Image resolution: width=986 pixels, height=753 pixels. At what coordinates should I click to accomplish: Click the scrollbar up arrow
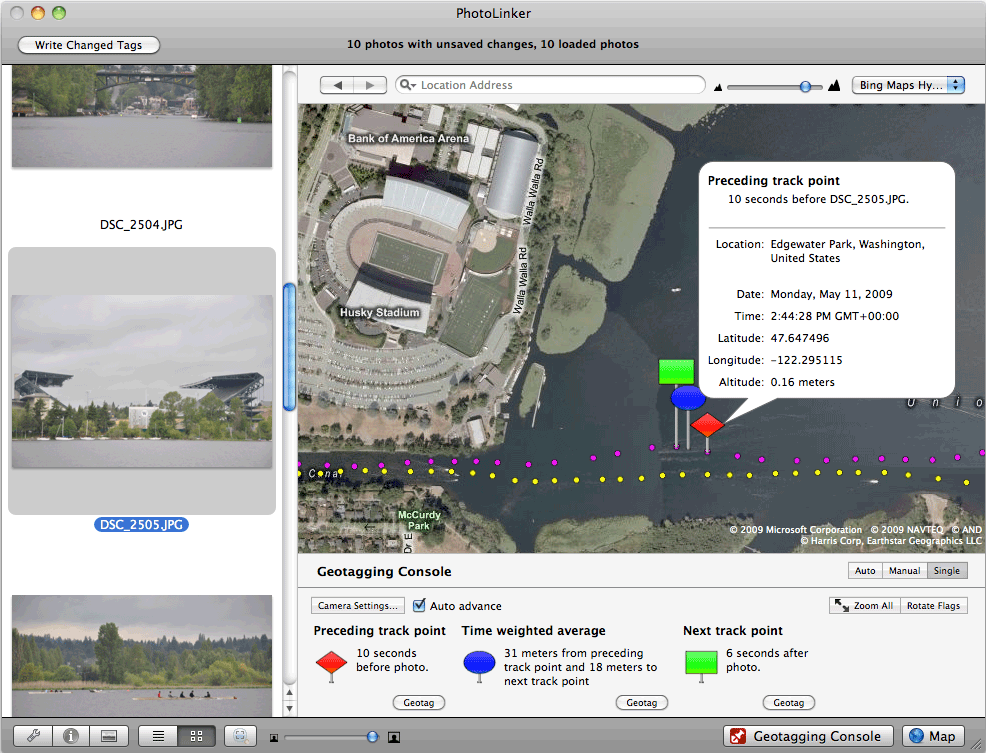click(289, 693)
